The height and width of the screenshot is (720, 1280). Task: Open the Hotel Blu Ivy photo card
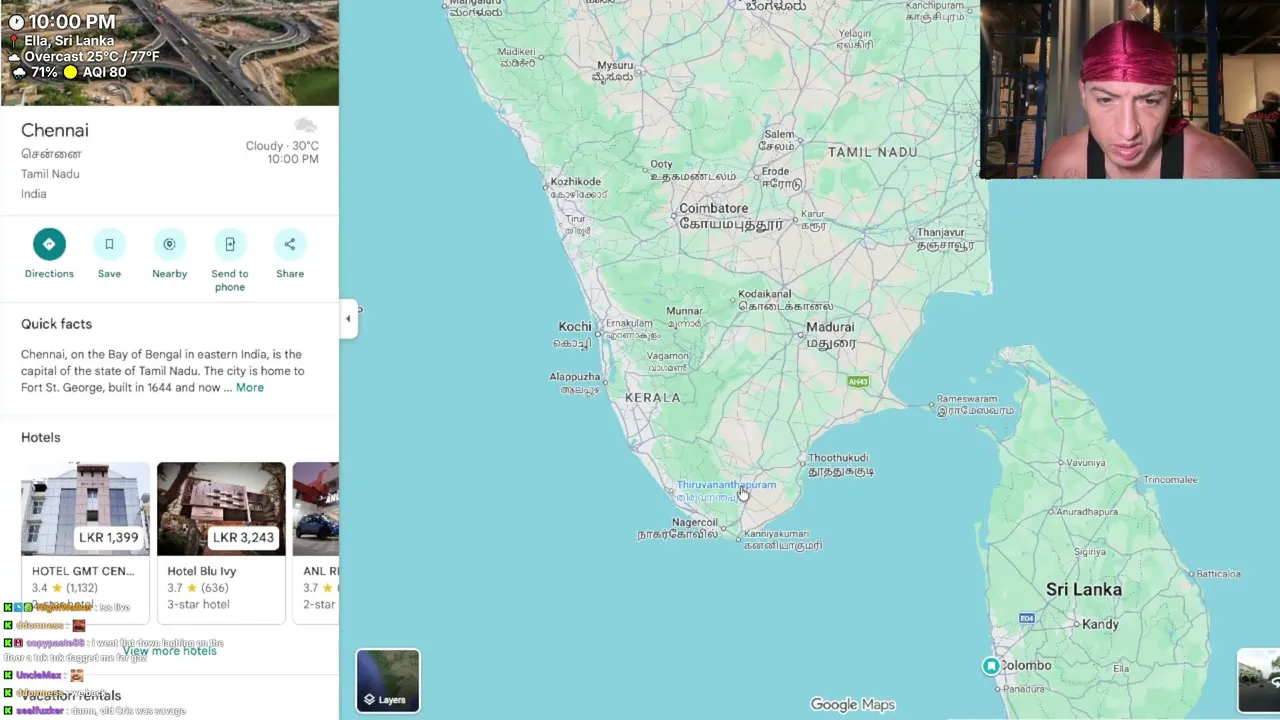pos(221,509)
